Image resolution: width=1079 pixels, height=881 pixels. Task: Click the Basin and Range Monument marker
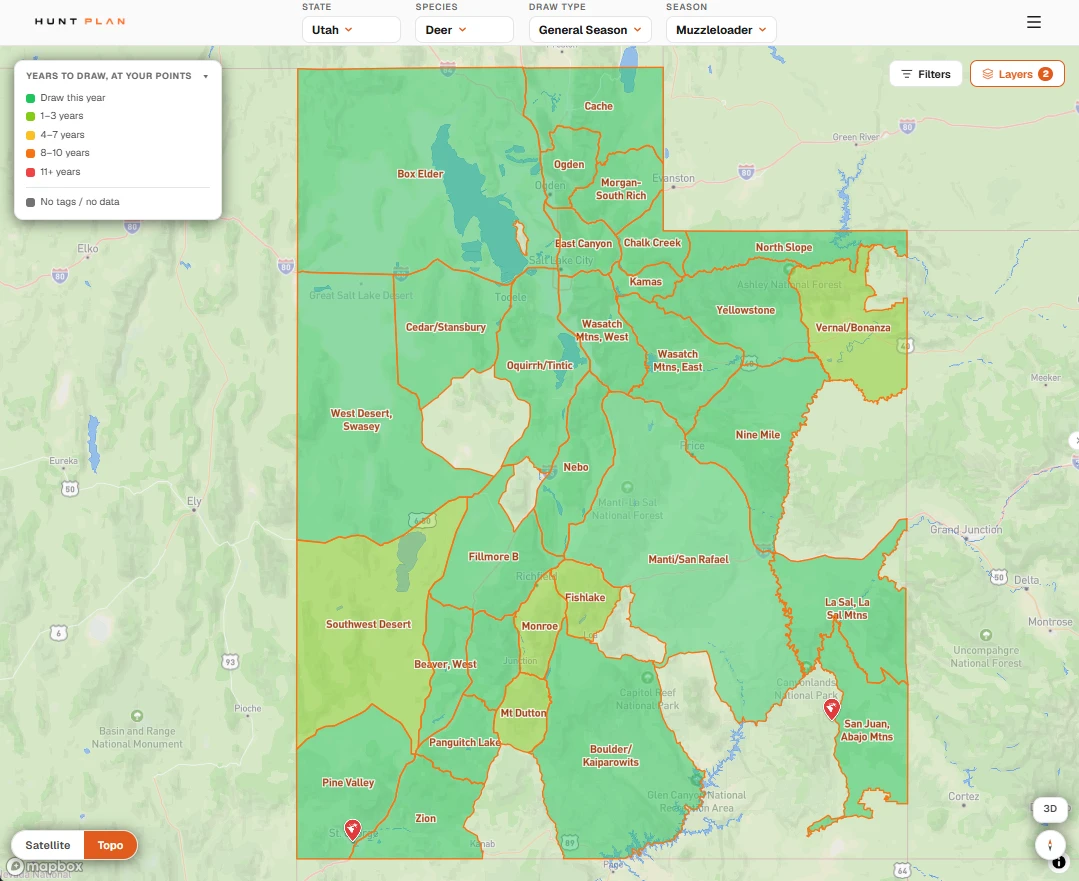(137, 716)
